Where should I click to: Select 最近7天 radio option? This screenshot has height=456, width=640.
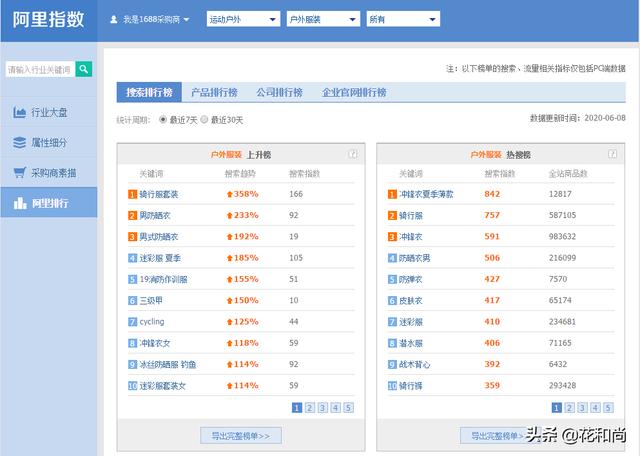pyautogui.click(x=163, y=120)
